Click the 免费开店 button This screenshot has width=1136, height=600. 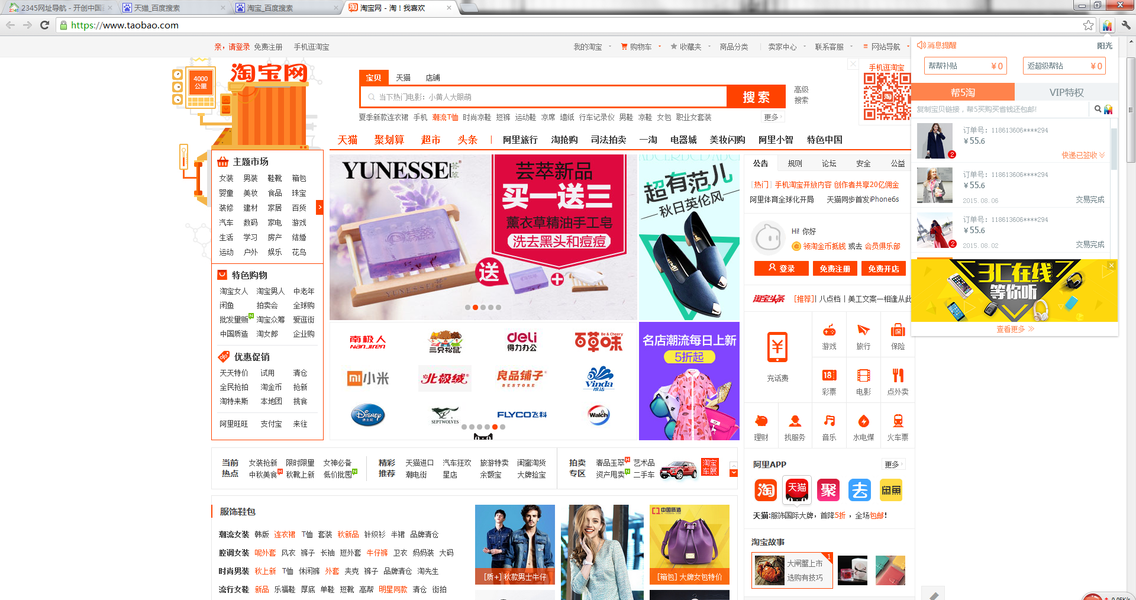pyautogui.click(x=883, y=269)
